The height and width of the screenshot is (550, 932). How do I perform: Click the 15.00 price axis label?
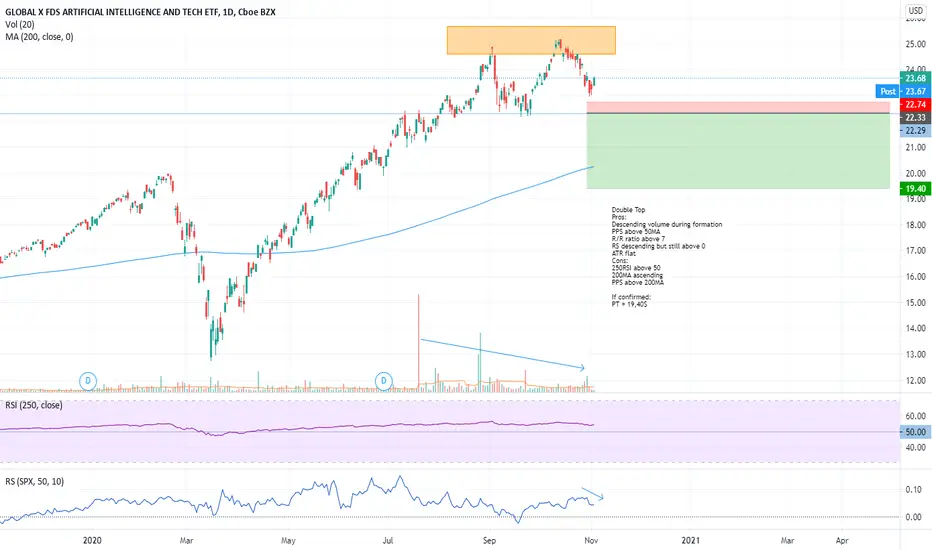coord(915,303)
